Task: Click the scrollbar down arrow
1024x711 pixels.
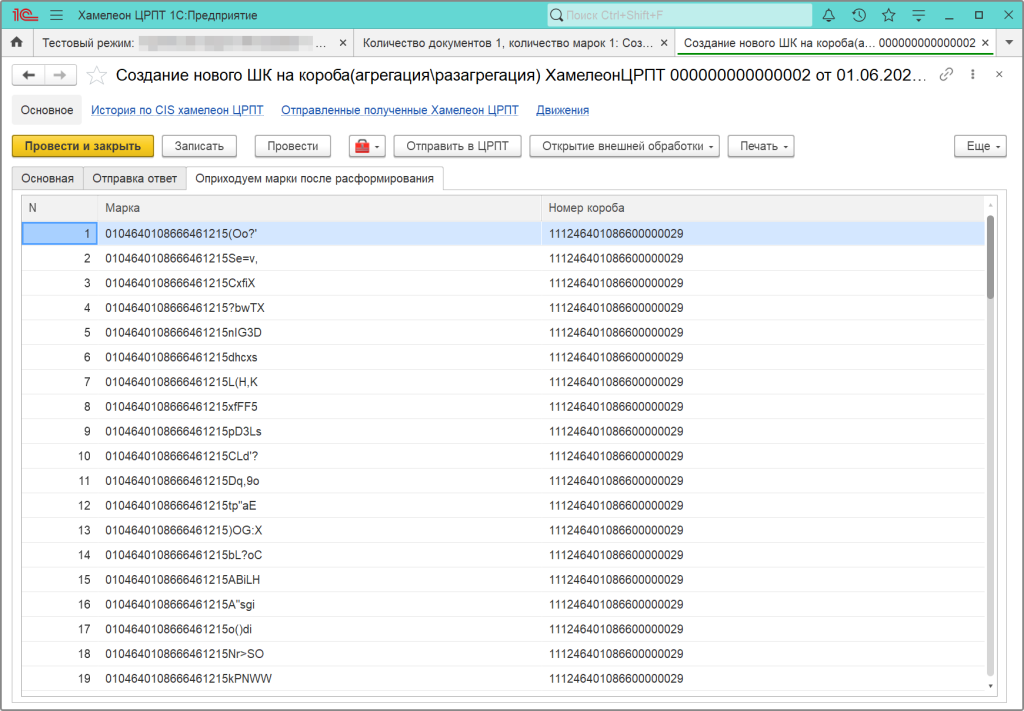Action: [x=991, y=686]
